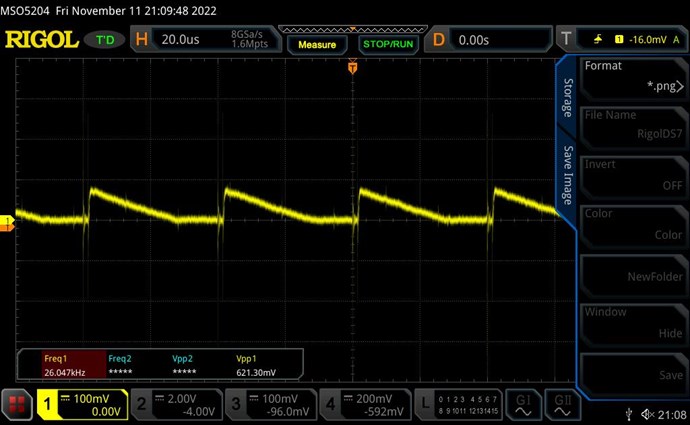Select the Freq2 measurement item

click(120, 365)
